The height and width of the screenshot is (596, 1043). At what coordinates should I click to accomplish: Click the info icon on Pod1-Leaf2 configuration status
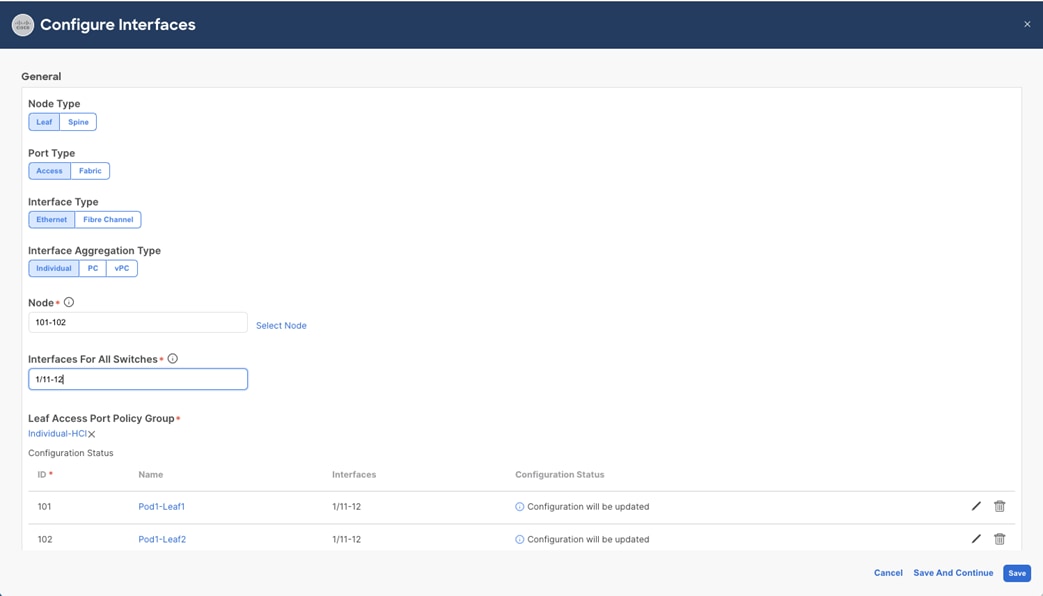(x=518, y=539)
